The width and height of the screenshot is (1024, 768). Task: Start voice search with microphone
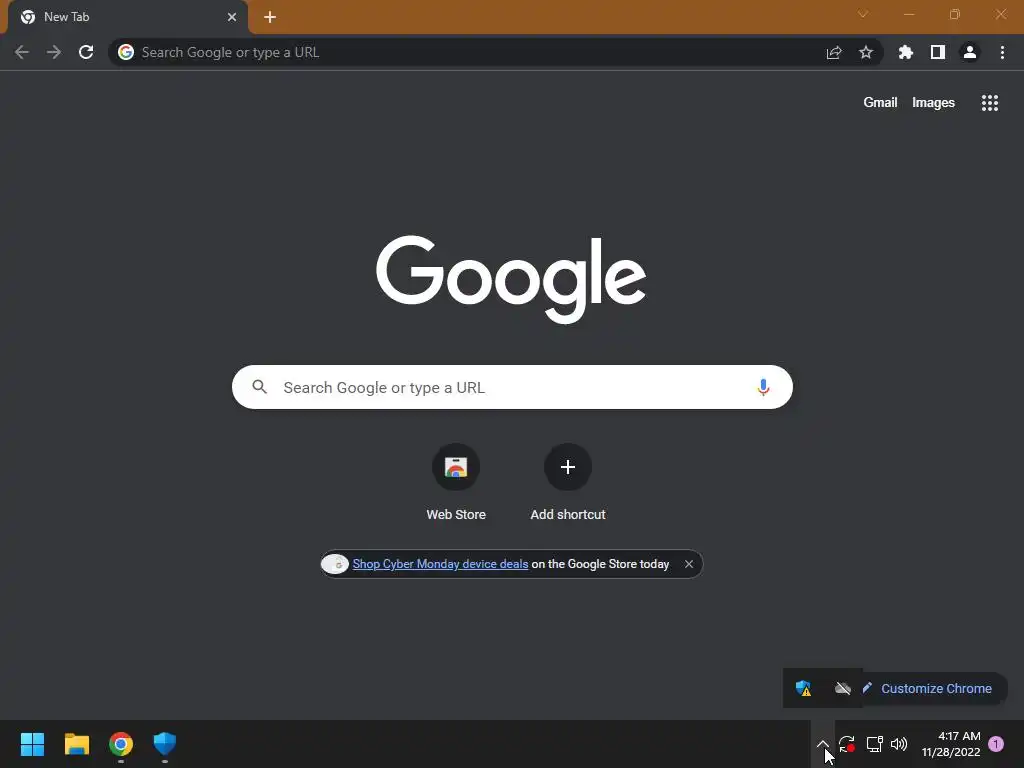763,387
